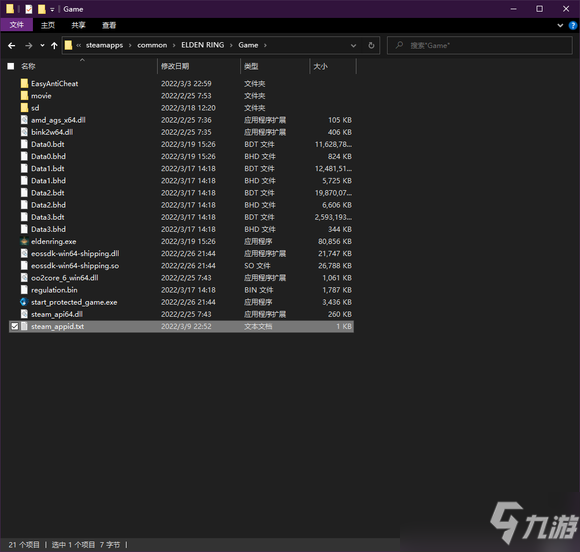
Task: Expand the chevron after ELDEN RING in path
Action: point(231,46)
